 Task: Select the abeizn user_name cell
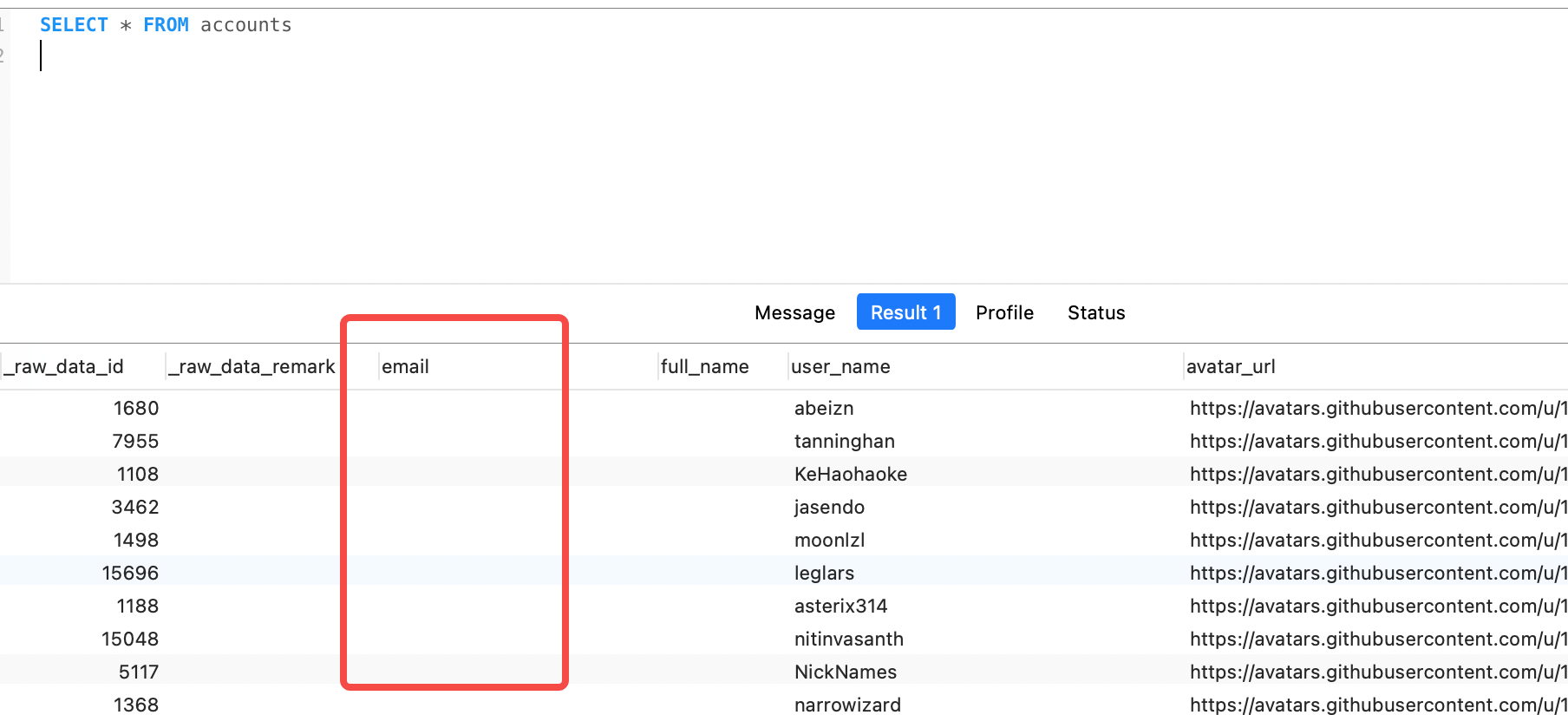[824, 408]
